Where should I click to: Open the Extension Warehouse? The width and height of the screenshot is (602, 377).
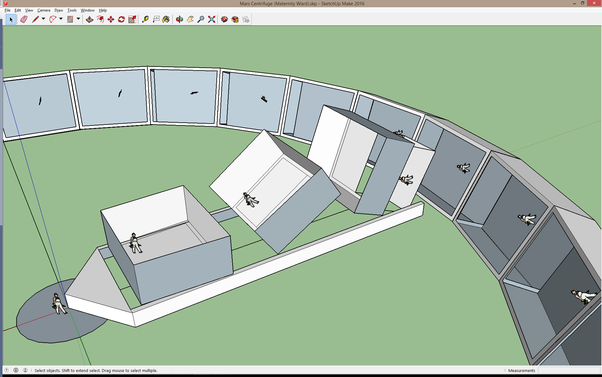tap(235, 19)
